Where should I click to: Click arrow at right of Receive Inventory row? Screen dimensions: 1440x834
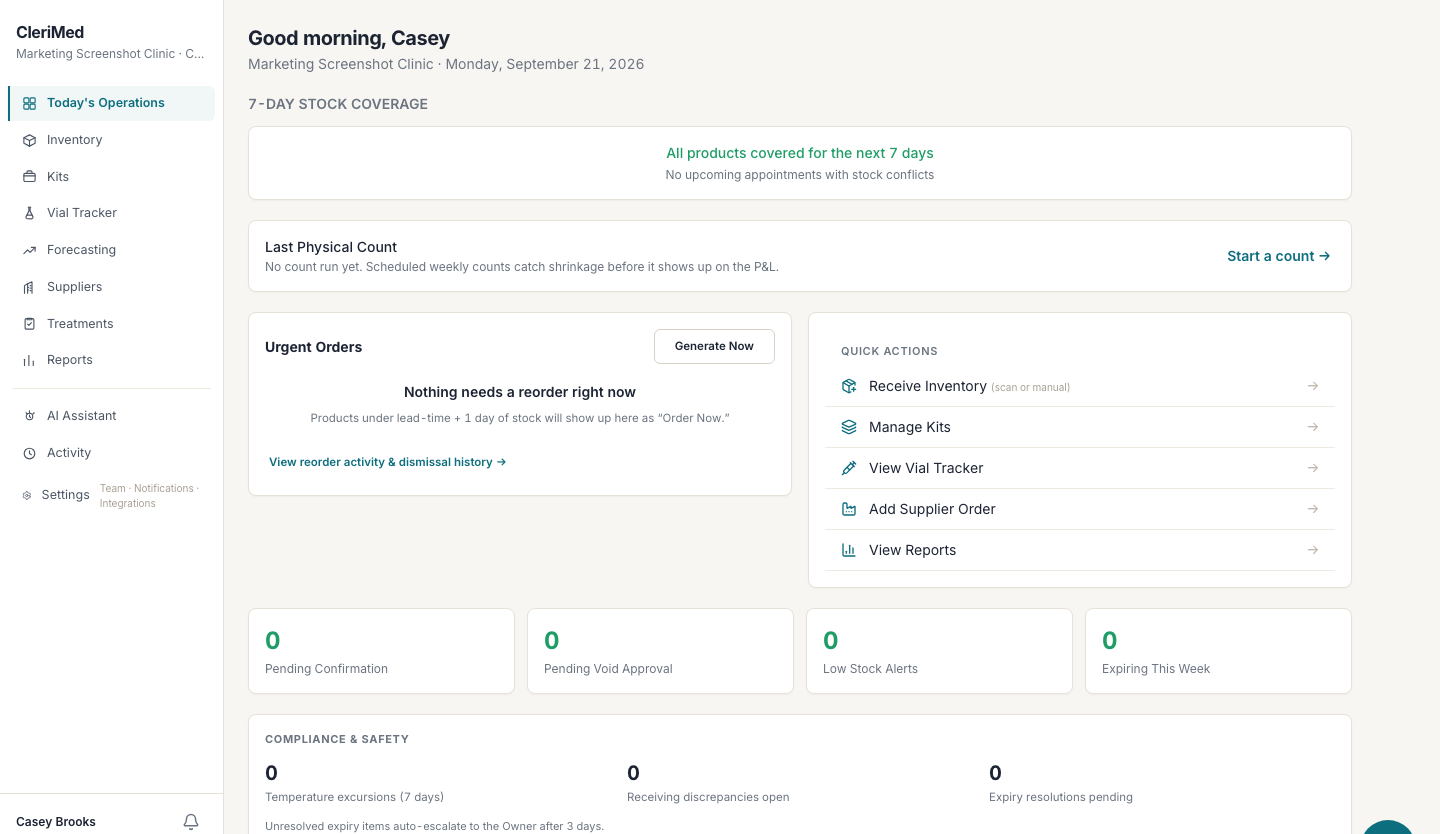pyautogui.click(x=1313, y=386)
